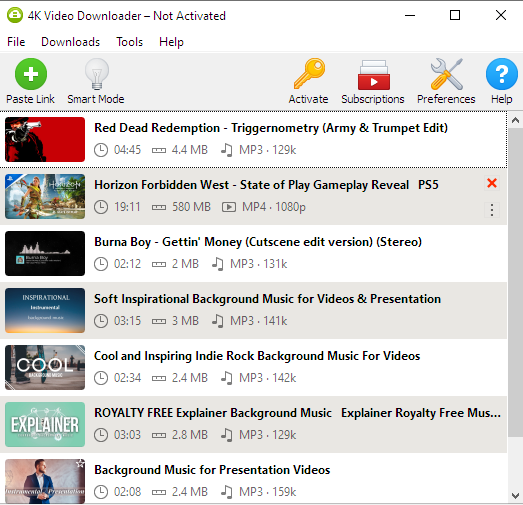The width and height of the screenshot is (523, 505).
Task: Open the Subscriptions panel
Action: coord(373,81)
